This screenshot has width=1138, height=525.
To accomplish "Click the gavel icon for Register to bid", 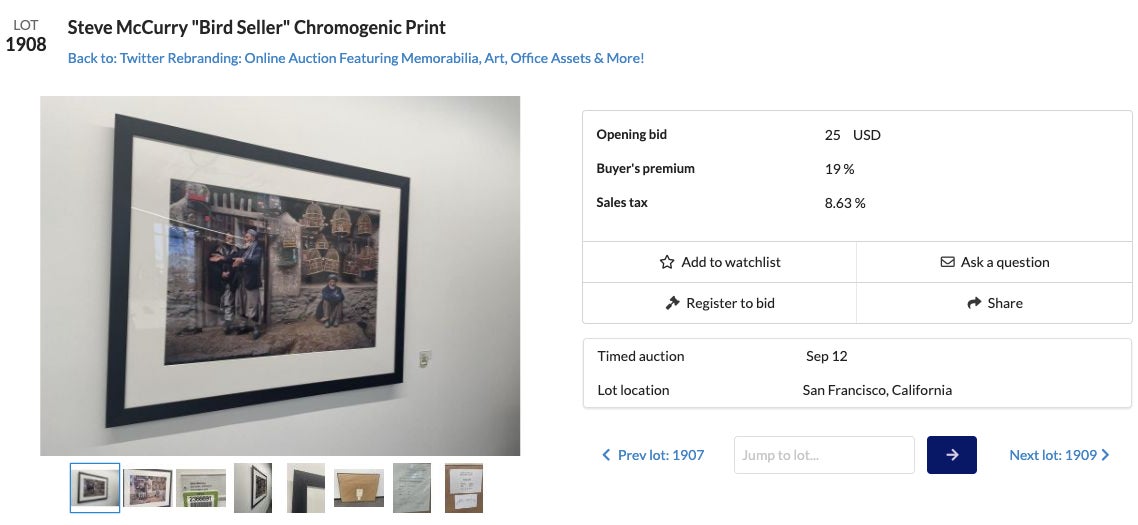I will coord(672,303).
